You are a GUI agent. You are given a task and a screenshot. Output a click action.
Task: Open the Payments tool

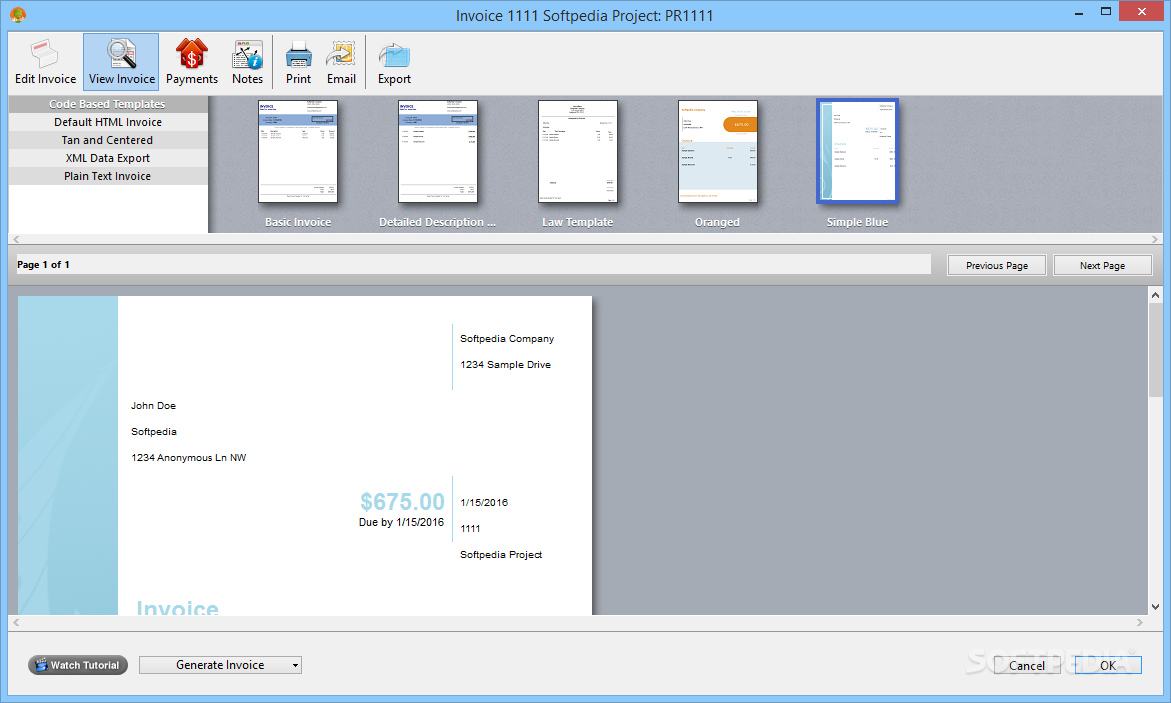(192, 63)
